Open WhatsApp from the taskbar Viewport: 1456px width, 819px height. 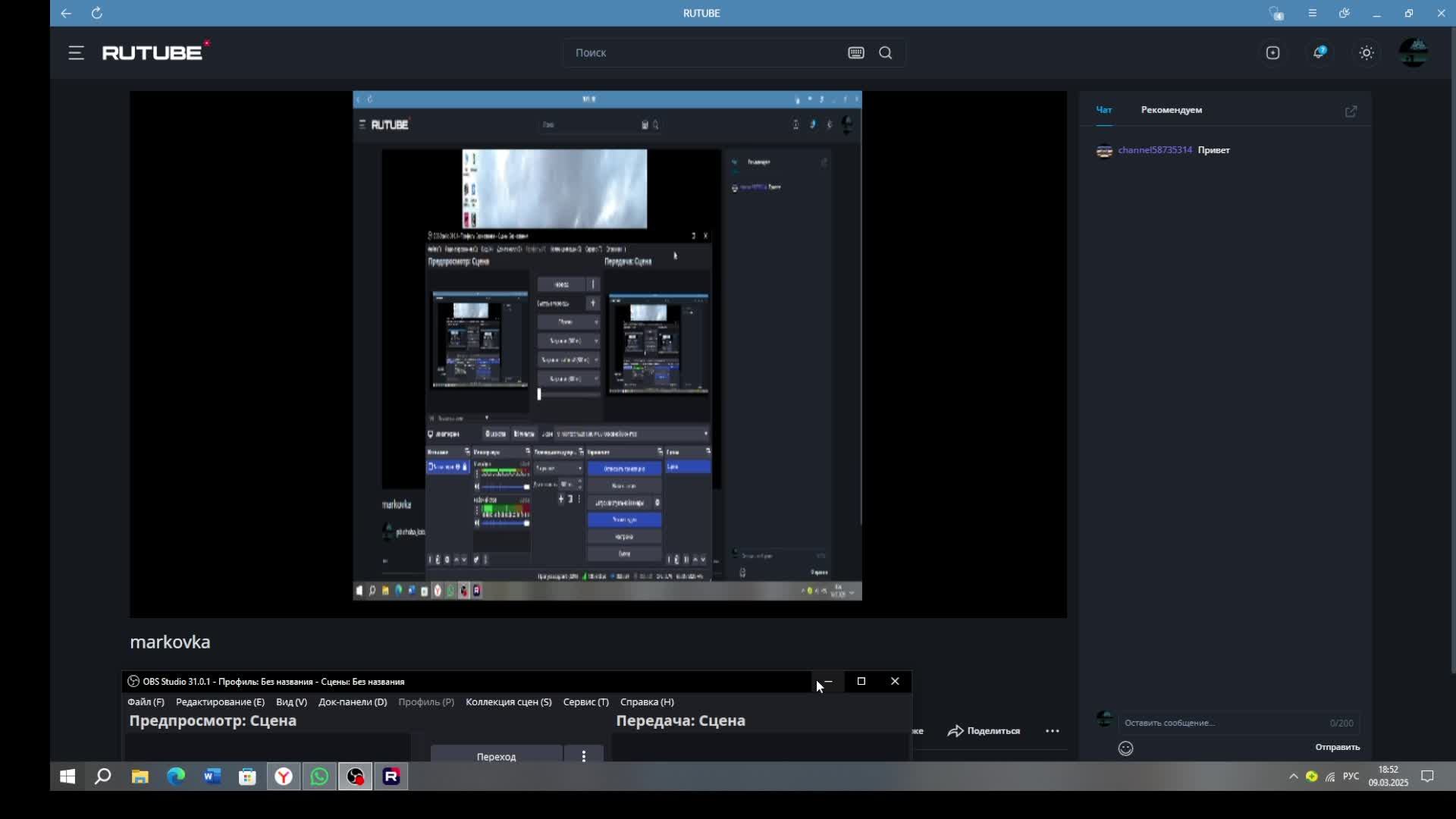point(320,777)
